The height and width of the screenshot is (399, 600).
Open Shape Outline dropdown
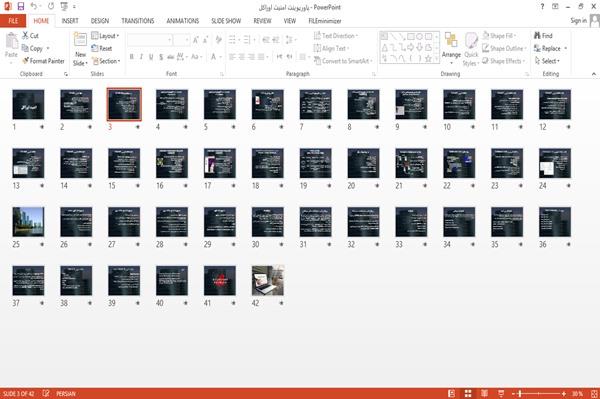[504, 48]
